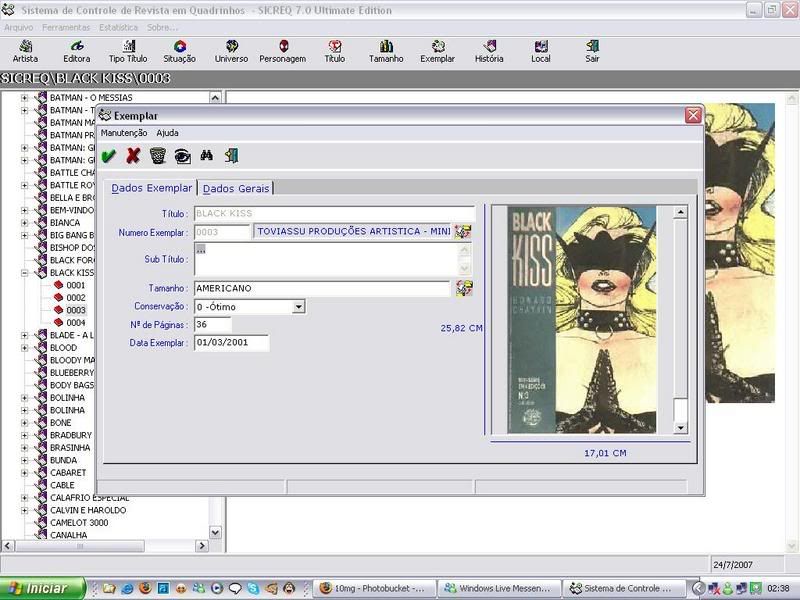
Task: Open the Personagem toolbar icon
Action: [x=283, y=51]
